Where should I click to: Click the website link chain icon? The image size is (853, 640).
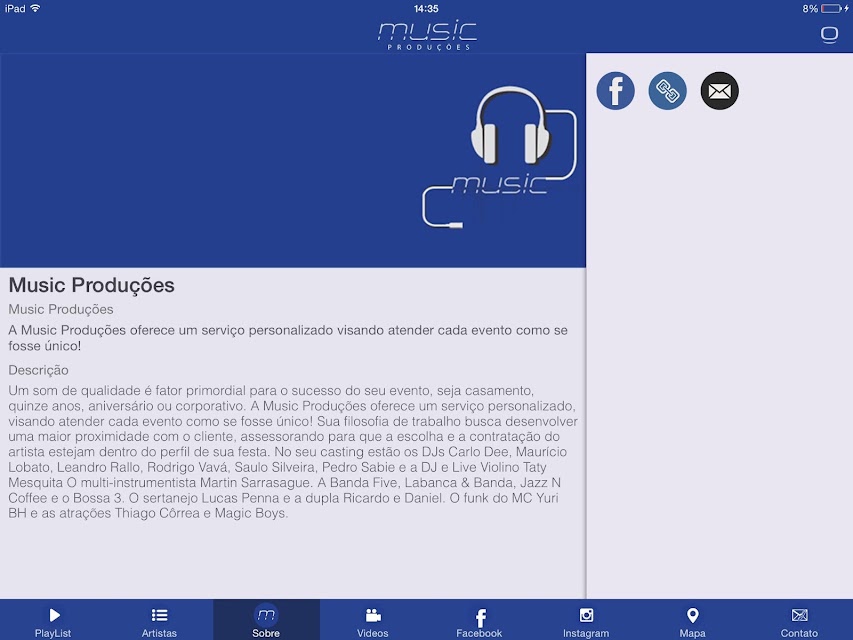click(667, 91)
